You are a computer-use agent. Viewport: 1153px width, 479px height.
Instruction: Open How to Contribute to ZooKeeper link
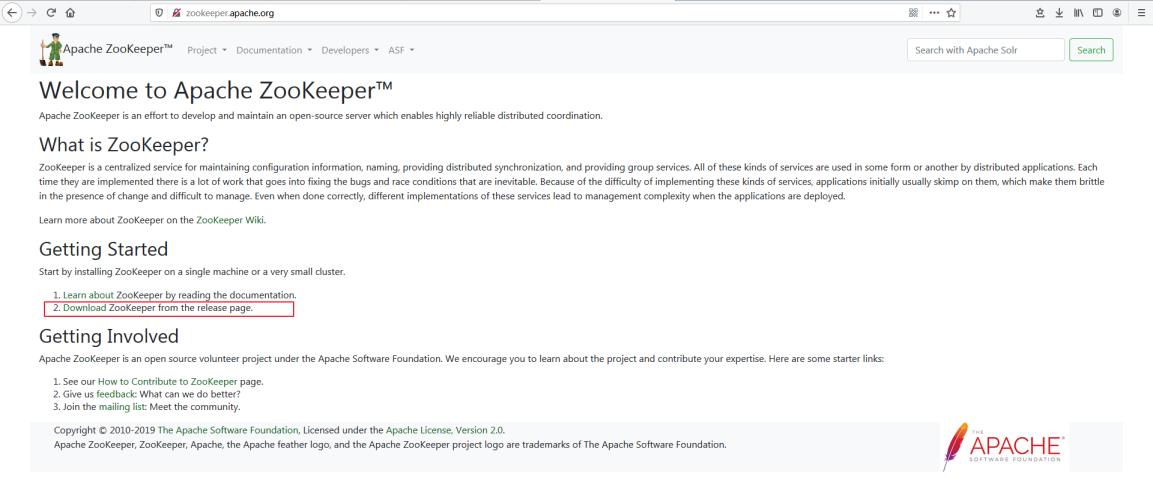(168, 382)
